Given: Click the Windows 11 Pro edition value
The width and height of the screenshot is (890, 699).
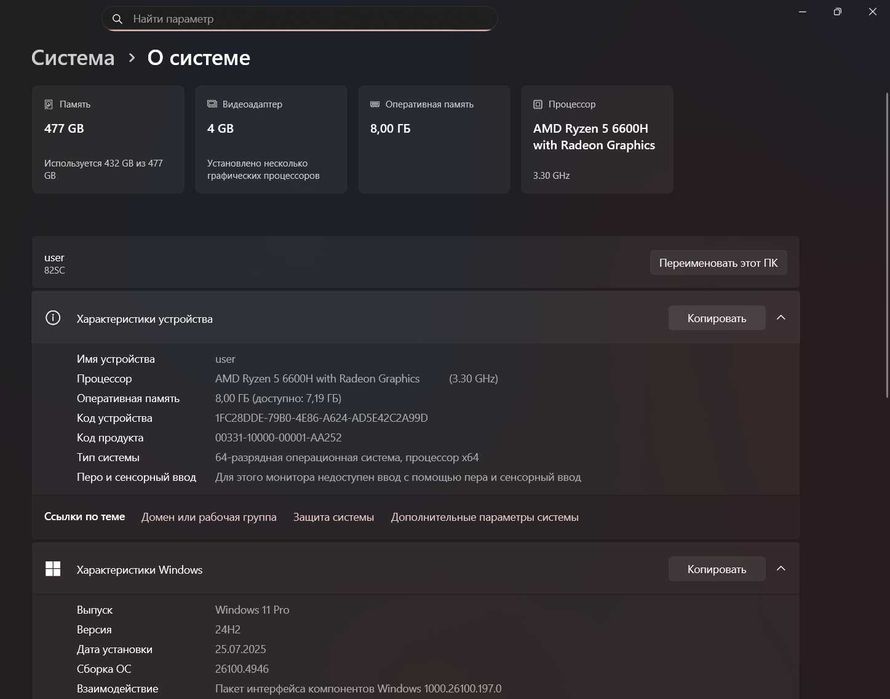Looking at the screenshot, I should click(252, 610).
